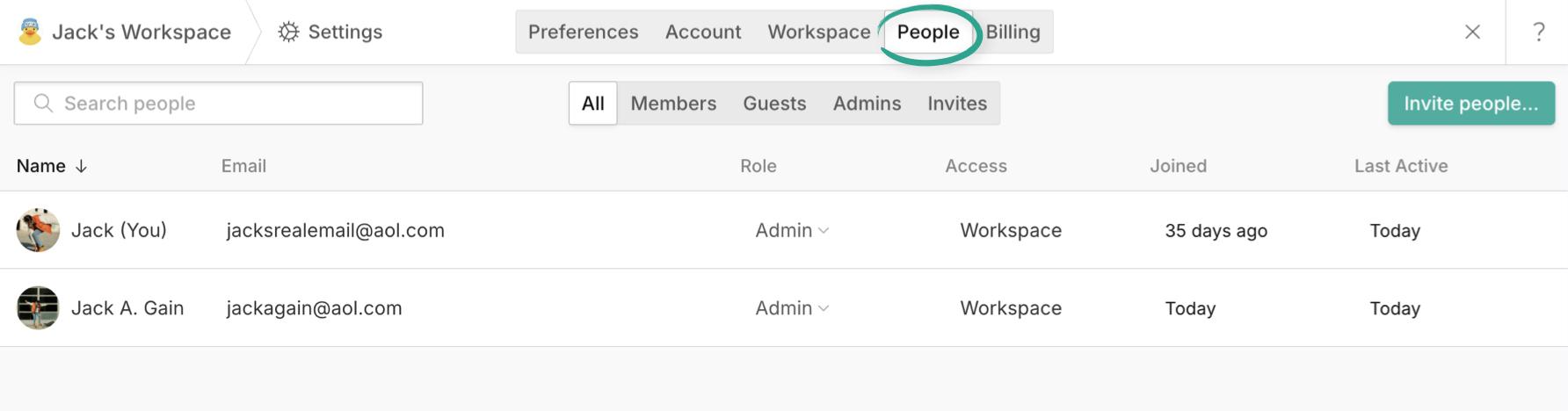The image size is (1568, 411).
Task: Show only Guests in people list
Action: pyautogui.click(x=774, y=104)
